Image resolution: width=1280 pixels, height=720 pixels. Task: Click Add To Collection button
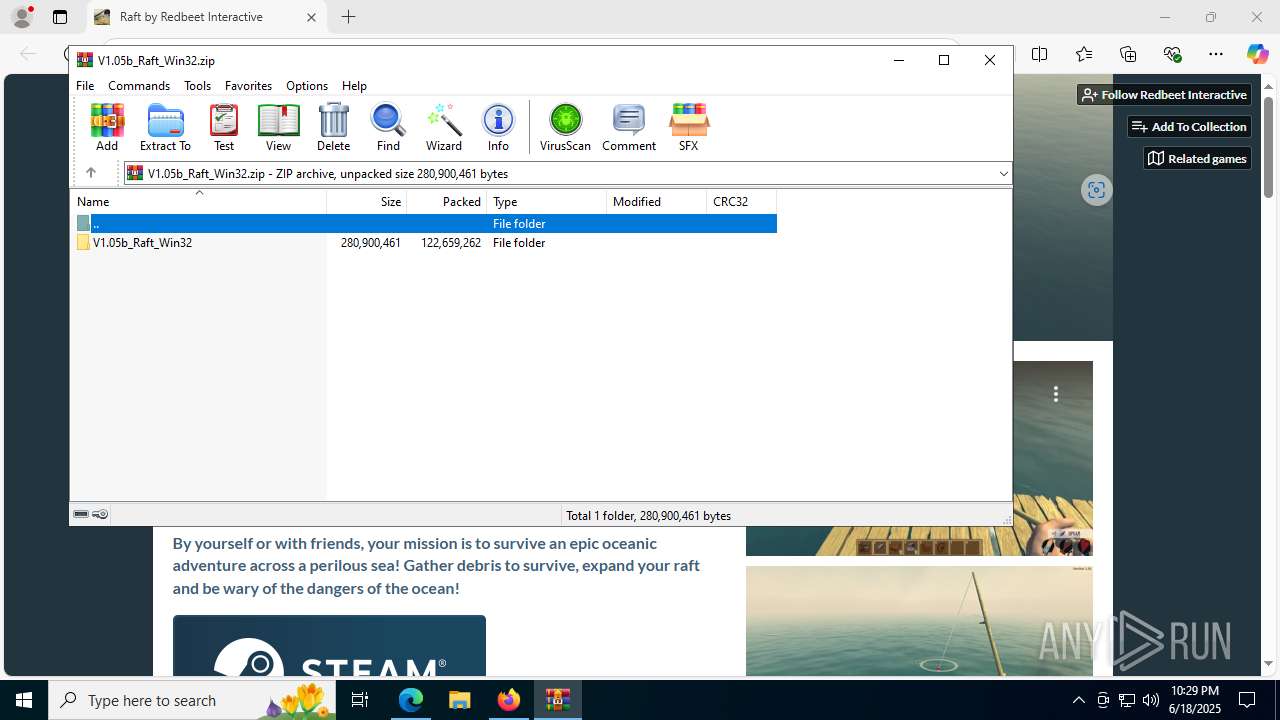coord(1189,126)
